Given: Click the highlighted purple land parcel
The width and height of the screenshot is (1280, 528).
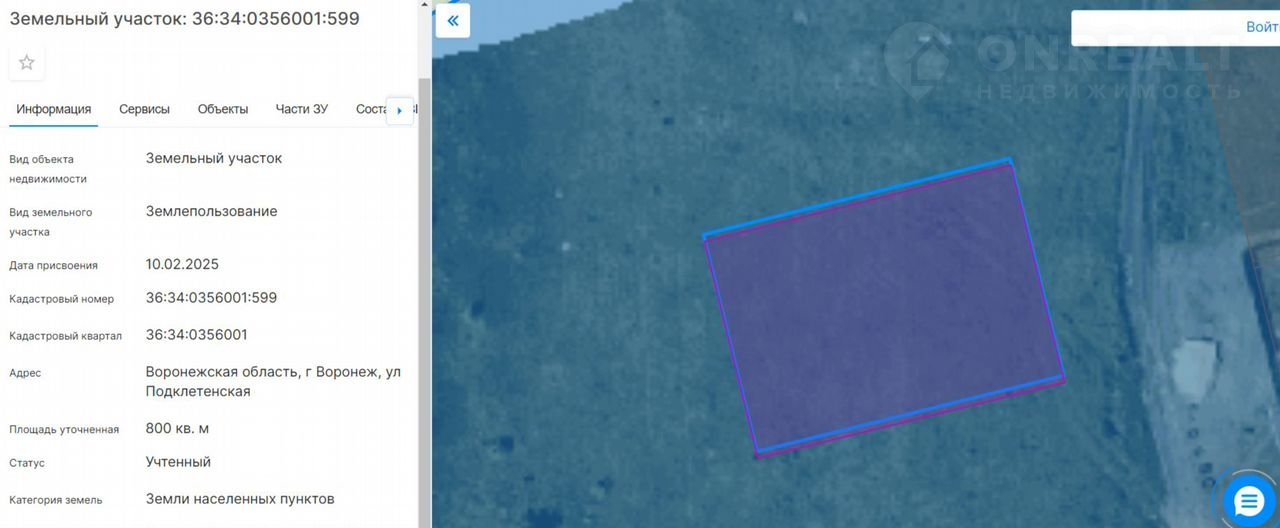Looking at the screenshot, I should point(884,308).
